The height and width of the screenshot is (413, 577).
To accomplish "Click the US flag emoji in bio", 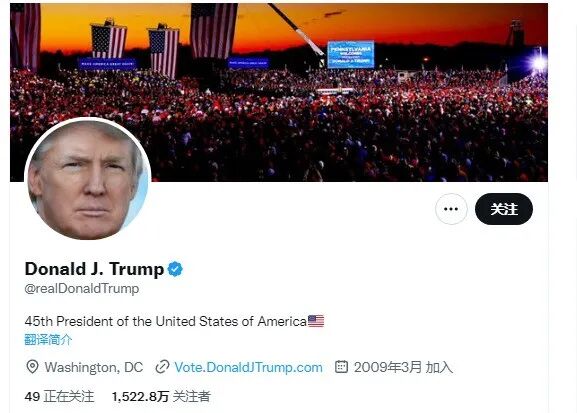I will click(316, 321).
